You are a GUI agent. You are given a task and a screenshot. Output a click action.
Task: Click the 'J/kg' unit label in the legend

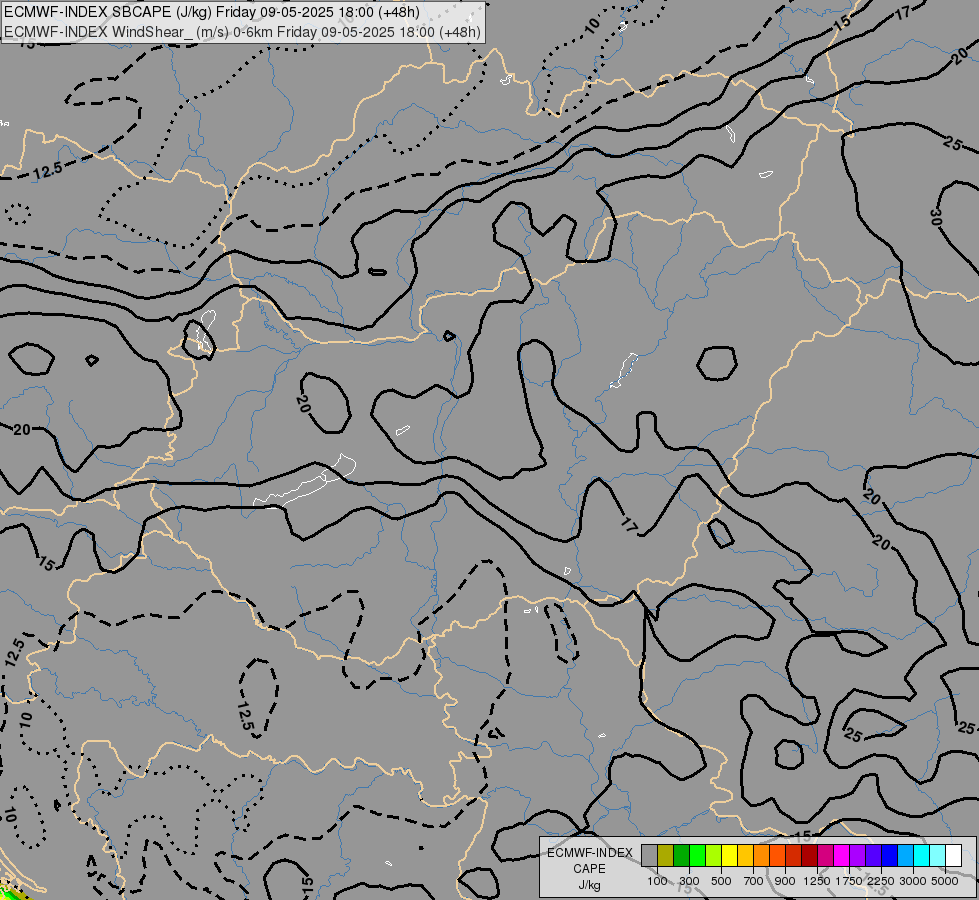click(x=589, y=885)
